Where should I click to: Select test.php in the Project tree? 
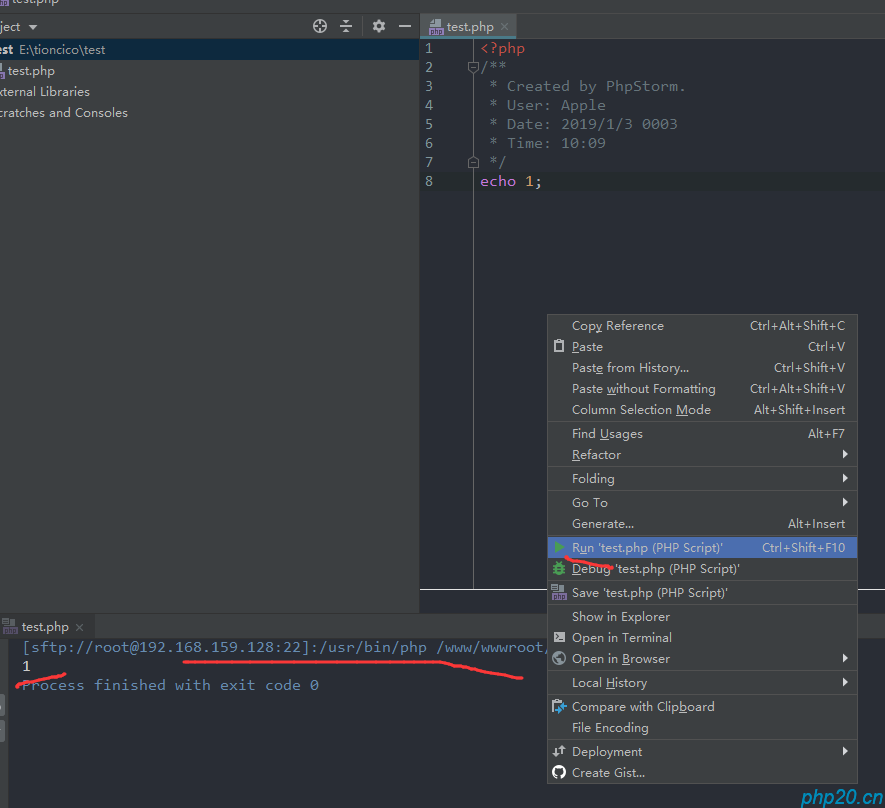point(31,71)
